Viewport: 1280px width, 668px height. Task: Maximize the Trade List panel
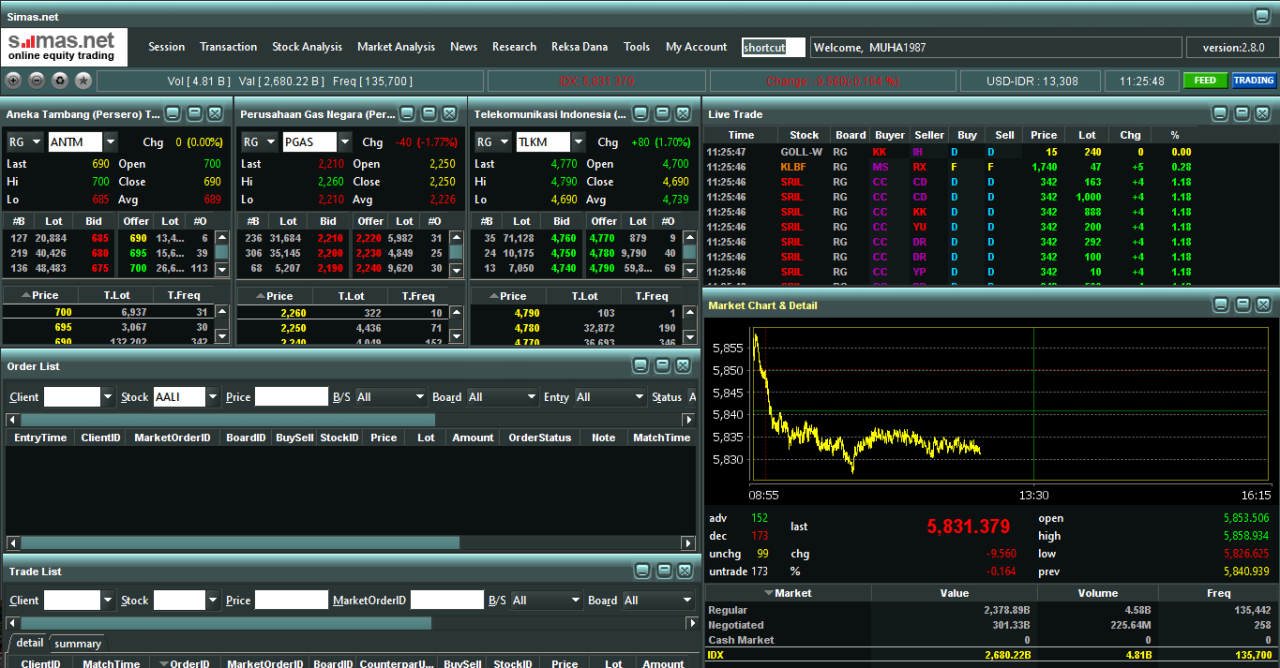click(x=662, y=571)
